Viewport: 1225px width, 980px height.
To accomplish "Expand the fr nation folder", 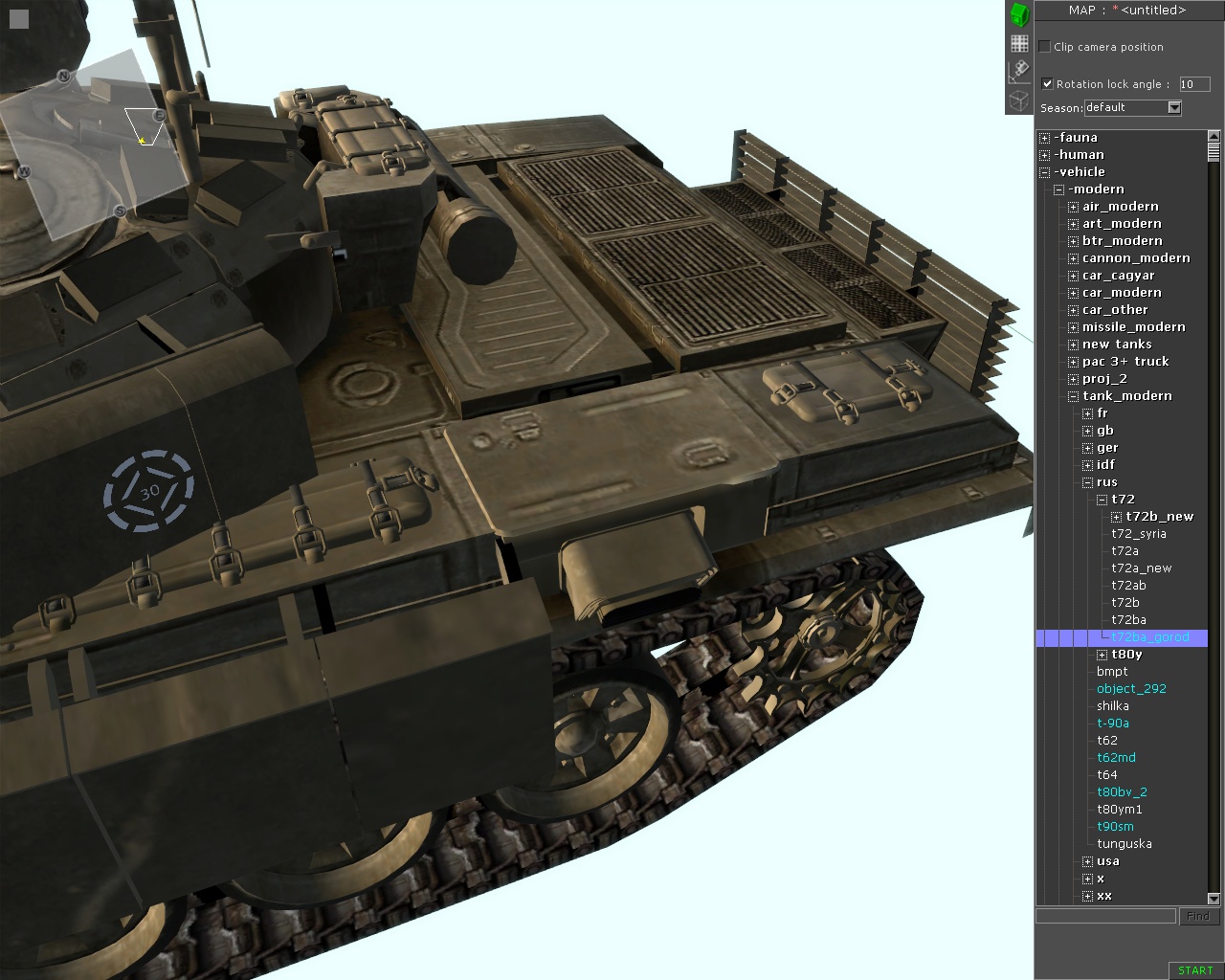I will [1087, 413].
